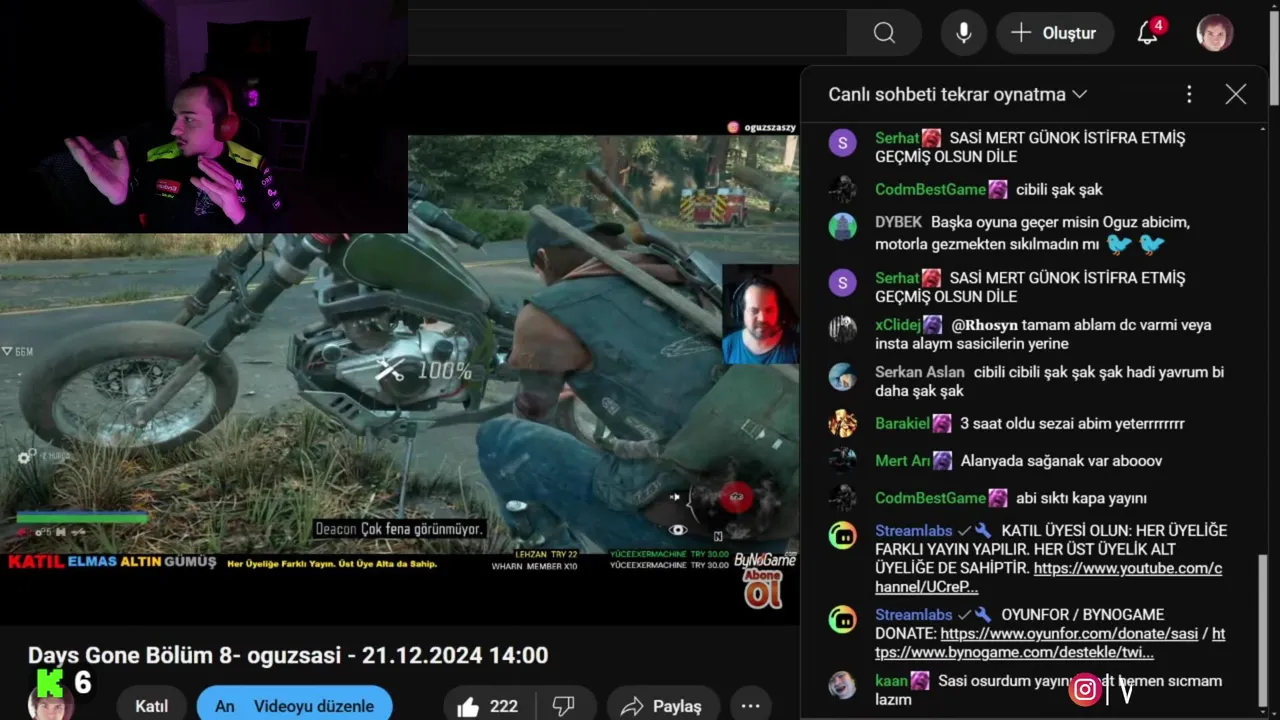Viewport: 1280px width, 720px height.
Task: Close the live chat panel
Action: click(1236, 94)
